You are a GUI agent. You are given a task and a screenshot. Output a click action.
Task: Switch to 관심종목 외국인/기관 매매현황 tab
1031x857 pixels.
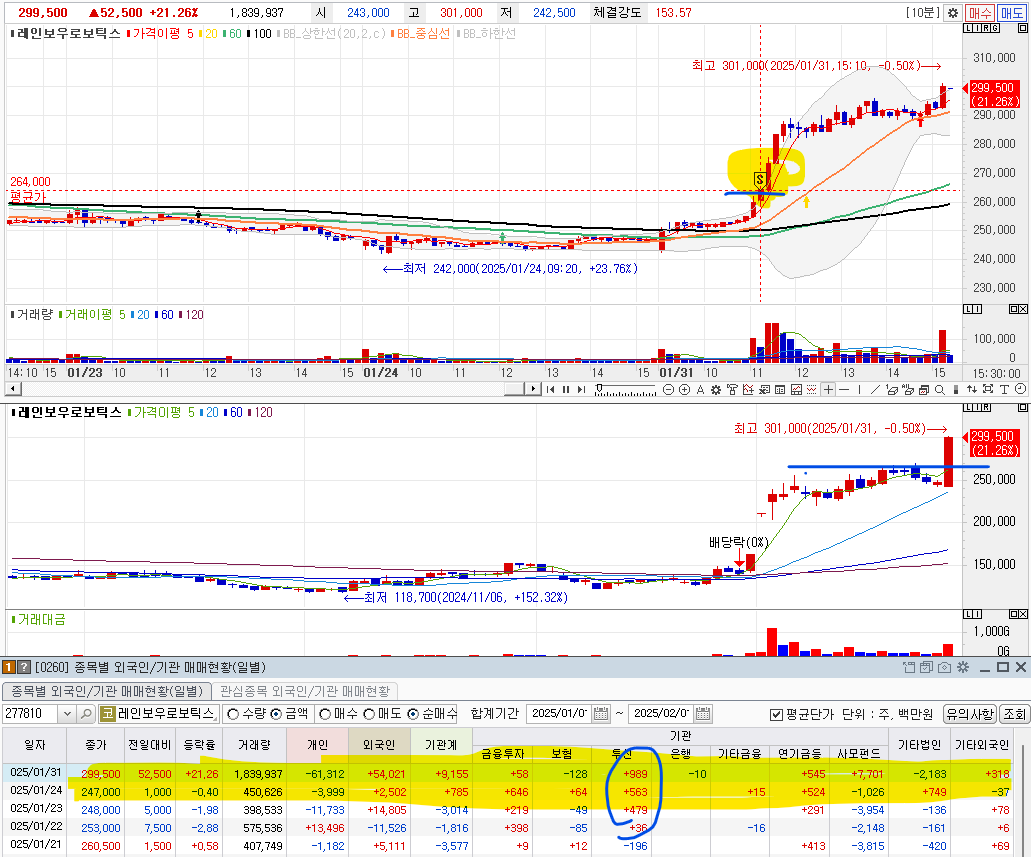tap(305, 691)
